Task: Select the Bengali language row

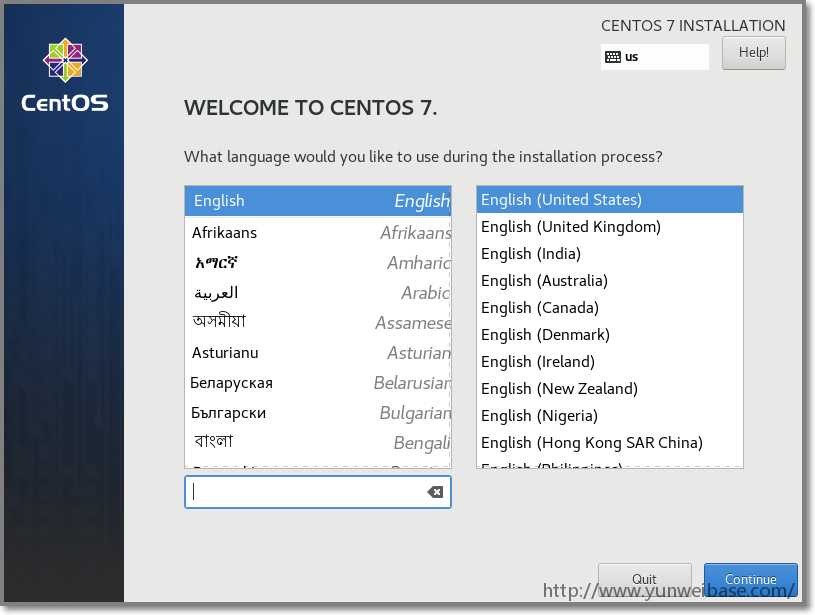Action: point(318,442)
